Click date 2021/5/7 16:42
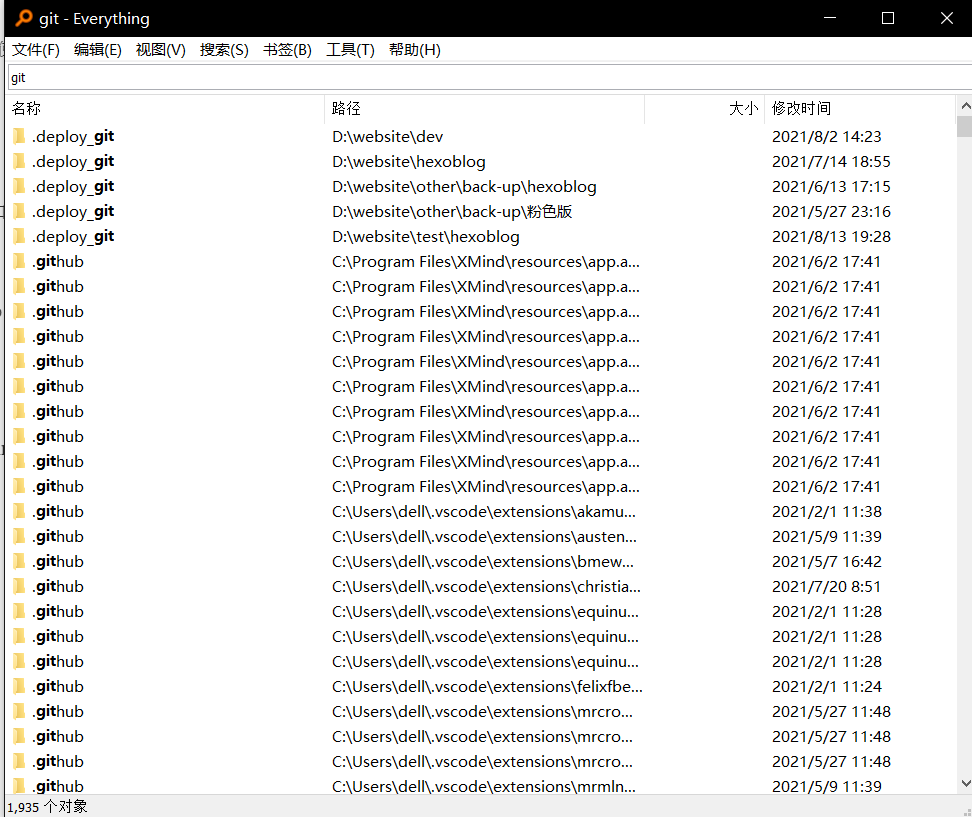Screen dimensions: 972x817 point(826,562)
